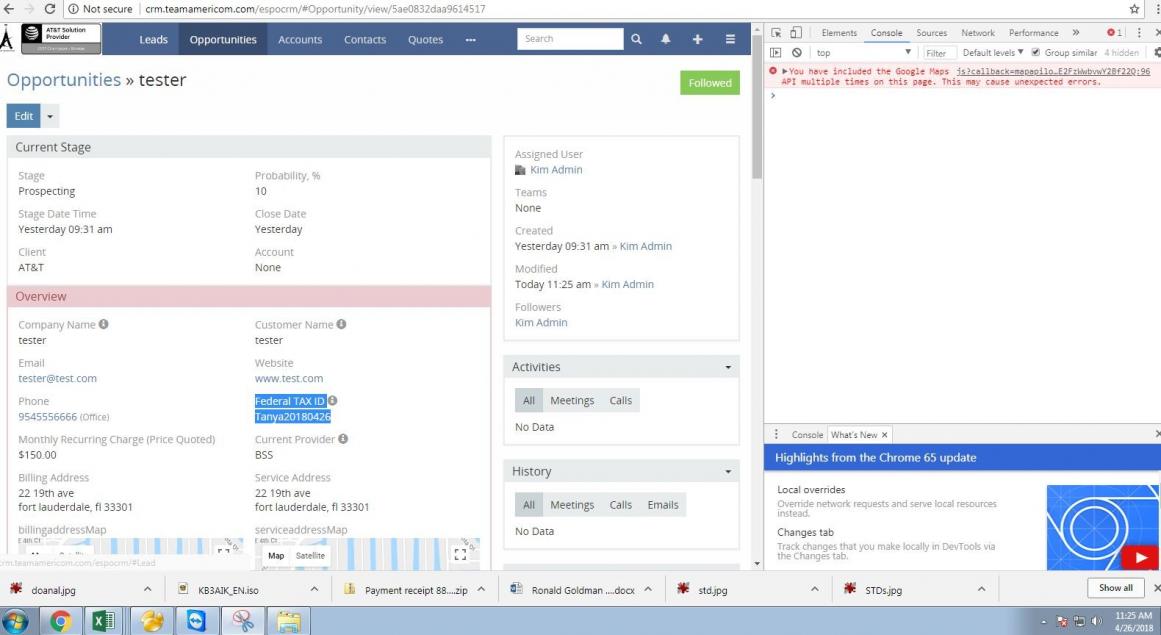Image resolution: width=1161 pixels, height=635 pixels.
Task: Click the console Filter input
Action: [940, 53]
